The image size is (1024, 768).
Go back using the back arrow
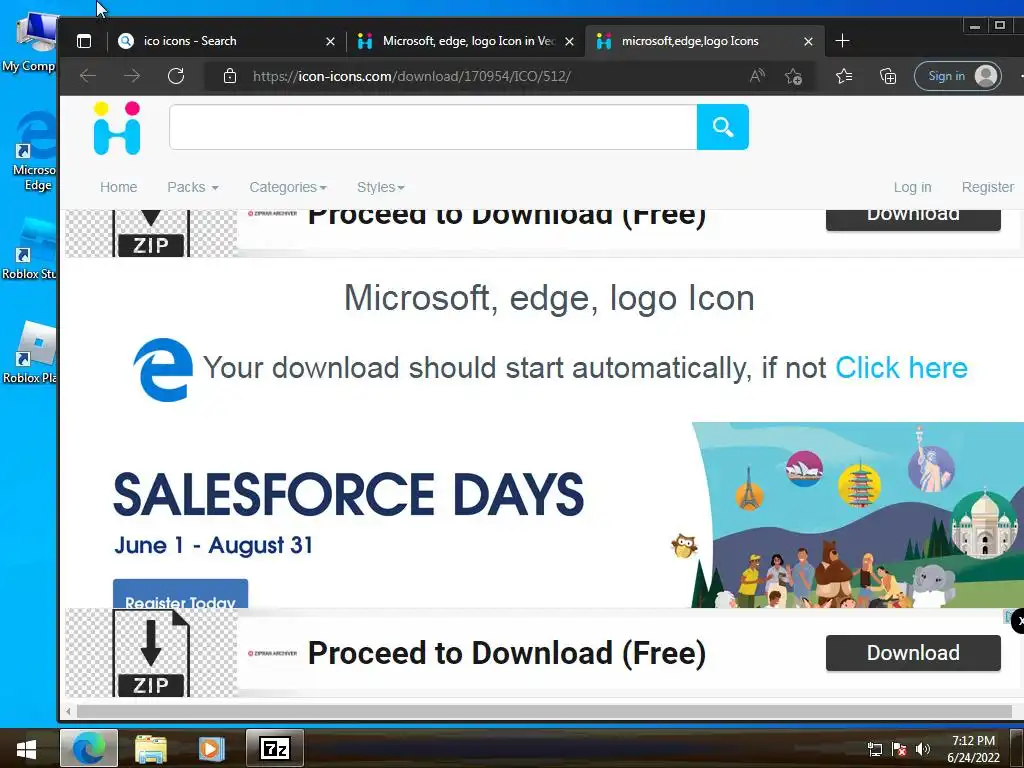(x=88, y=76)
